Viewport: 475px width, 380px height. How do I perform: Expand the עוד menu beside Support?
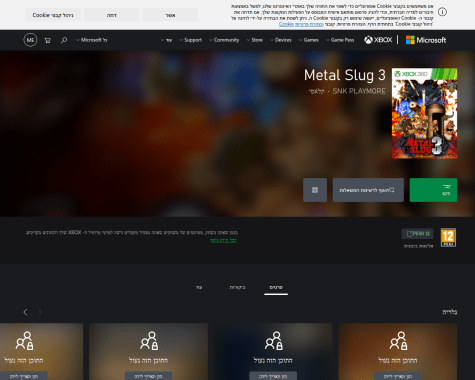(x=166, y=40)
